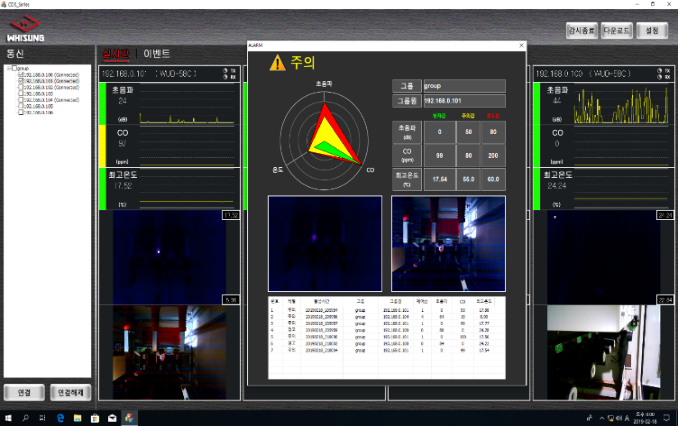Screen dimensions: 678x426
Task: Toggle the group checkbox in the tree
Action: (15, 69)
